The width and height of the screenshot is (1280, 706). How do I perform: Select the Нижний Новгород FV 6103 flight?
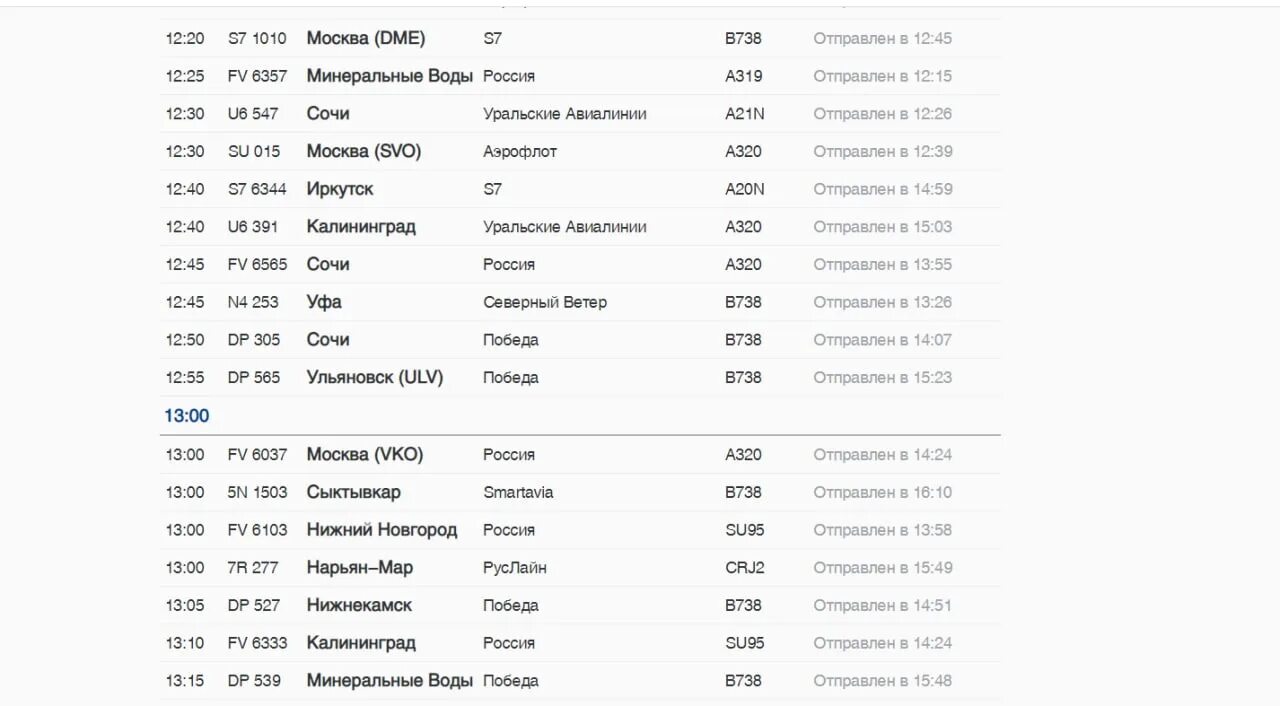click(580, 530)
